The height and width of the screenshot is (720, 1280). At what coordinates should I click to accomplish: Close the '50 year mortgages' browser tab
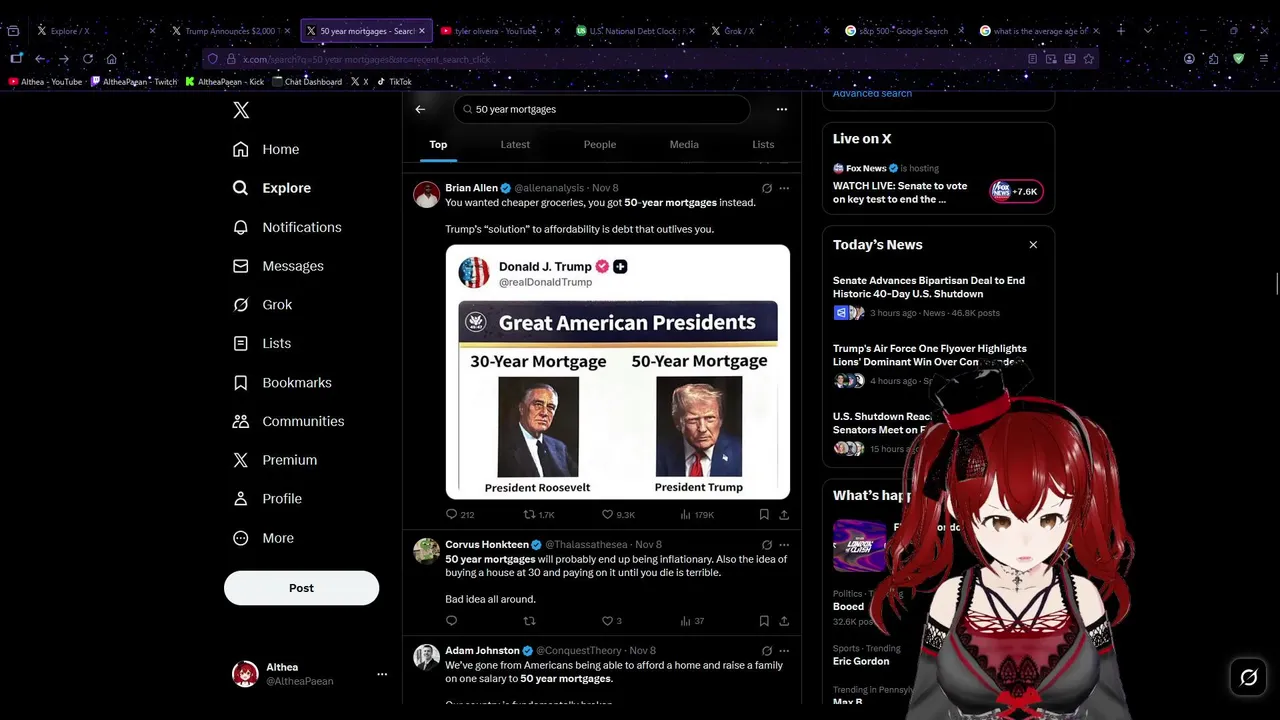coord(421,31)
